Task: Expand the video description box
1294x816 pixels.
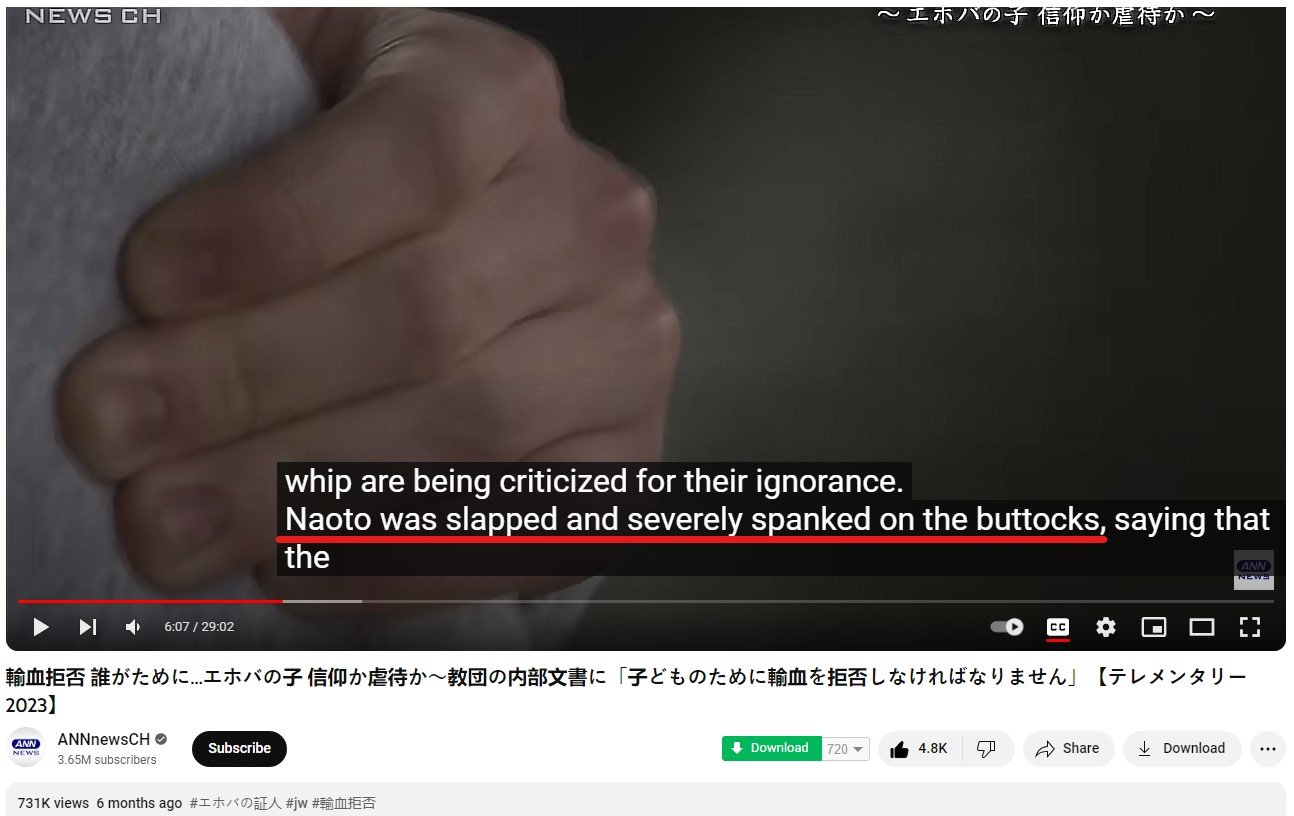Action: [x=646, y=800]
